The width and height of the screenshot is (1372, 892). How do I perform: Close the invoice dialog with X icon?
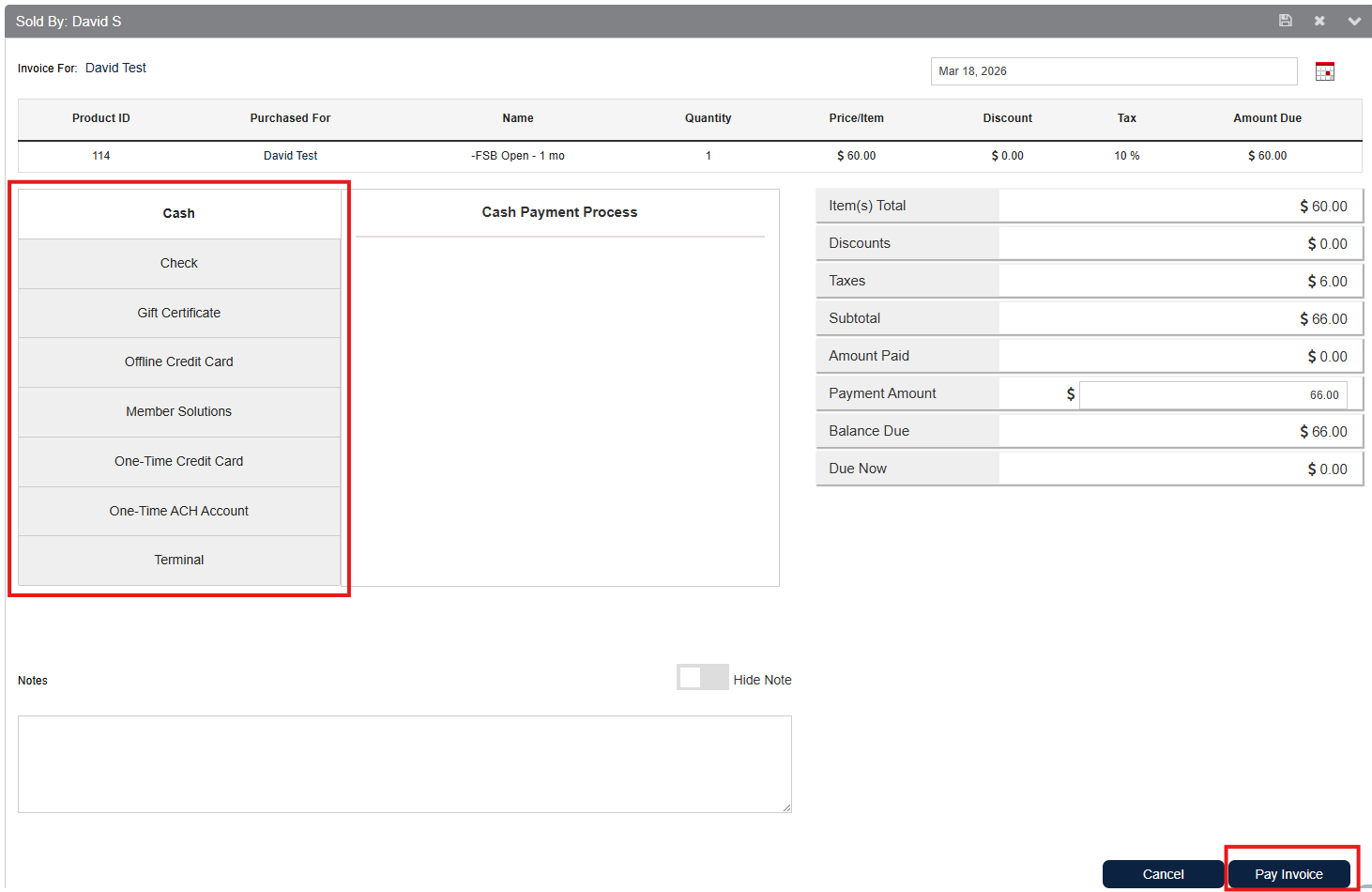(x=1319, y=21)
